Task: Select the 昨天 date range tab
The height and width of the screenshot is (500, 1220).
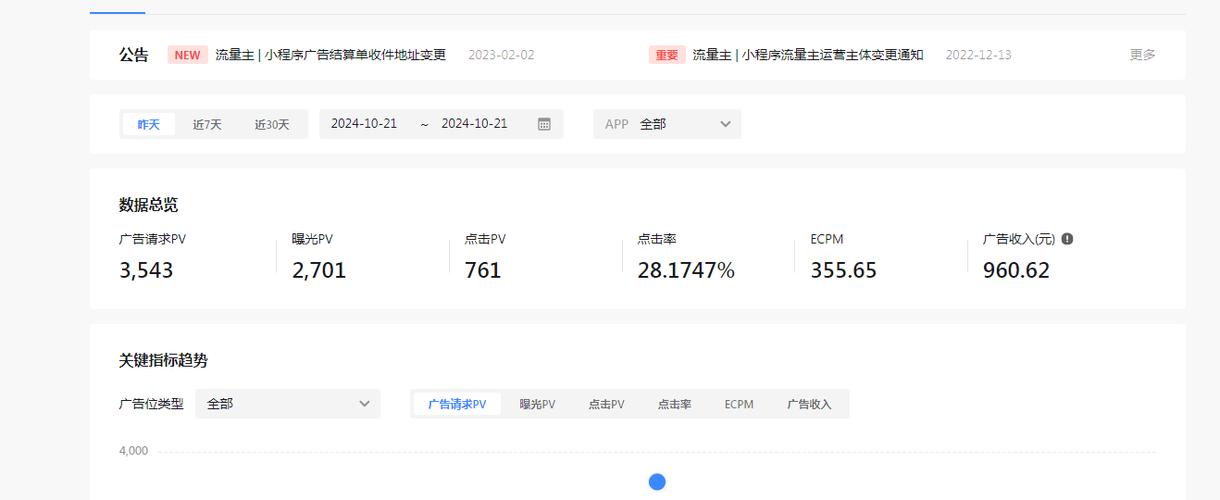Action: pos(149,124)
